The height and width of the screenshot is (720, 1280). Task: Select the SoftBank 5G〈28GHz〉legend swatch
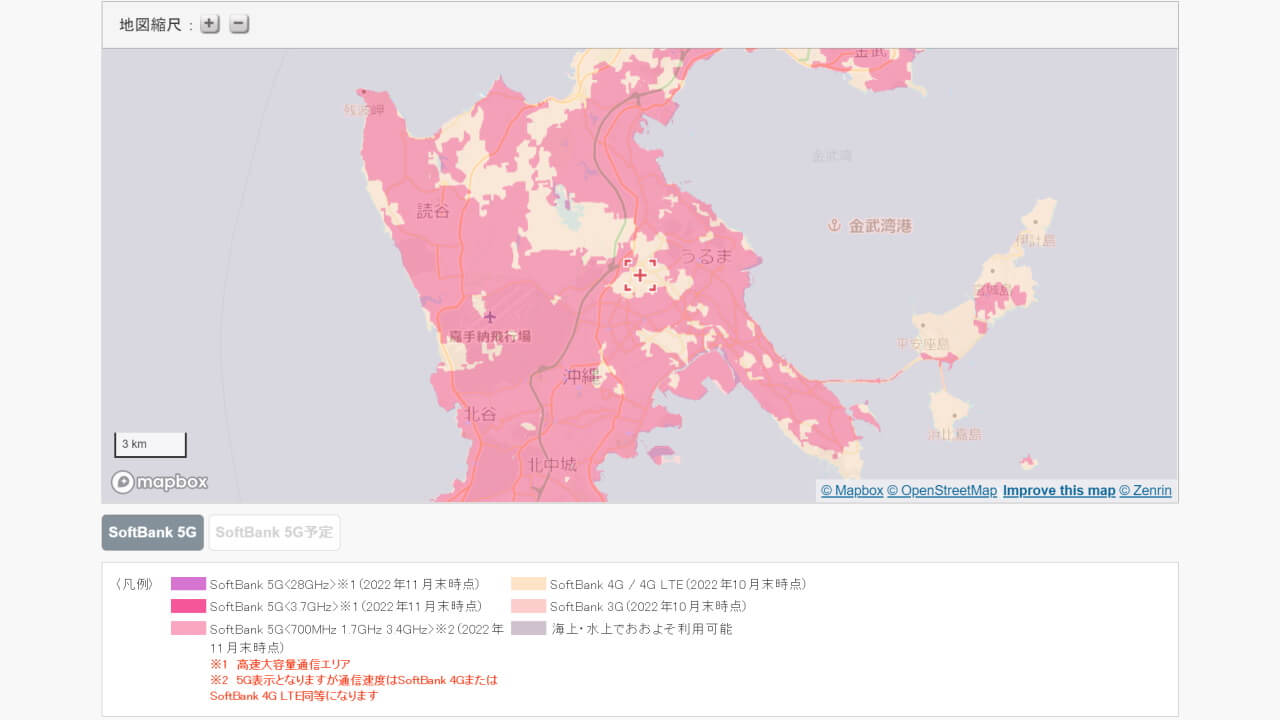pyautogui.click(x=188, y=583)
